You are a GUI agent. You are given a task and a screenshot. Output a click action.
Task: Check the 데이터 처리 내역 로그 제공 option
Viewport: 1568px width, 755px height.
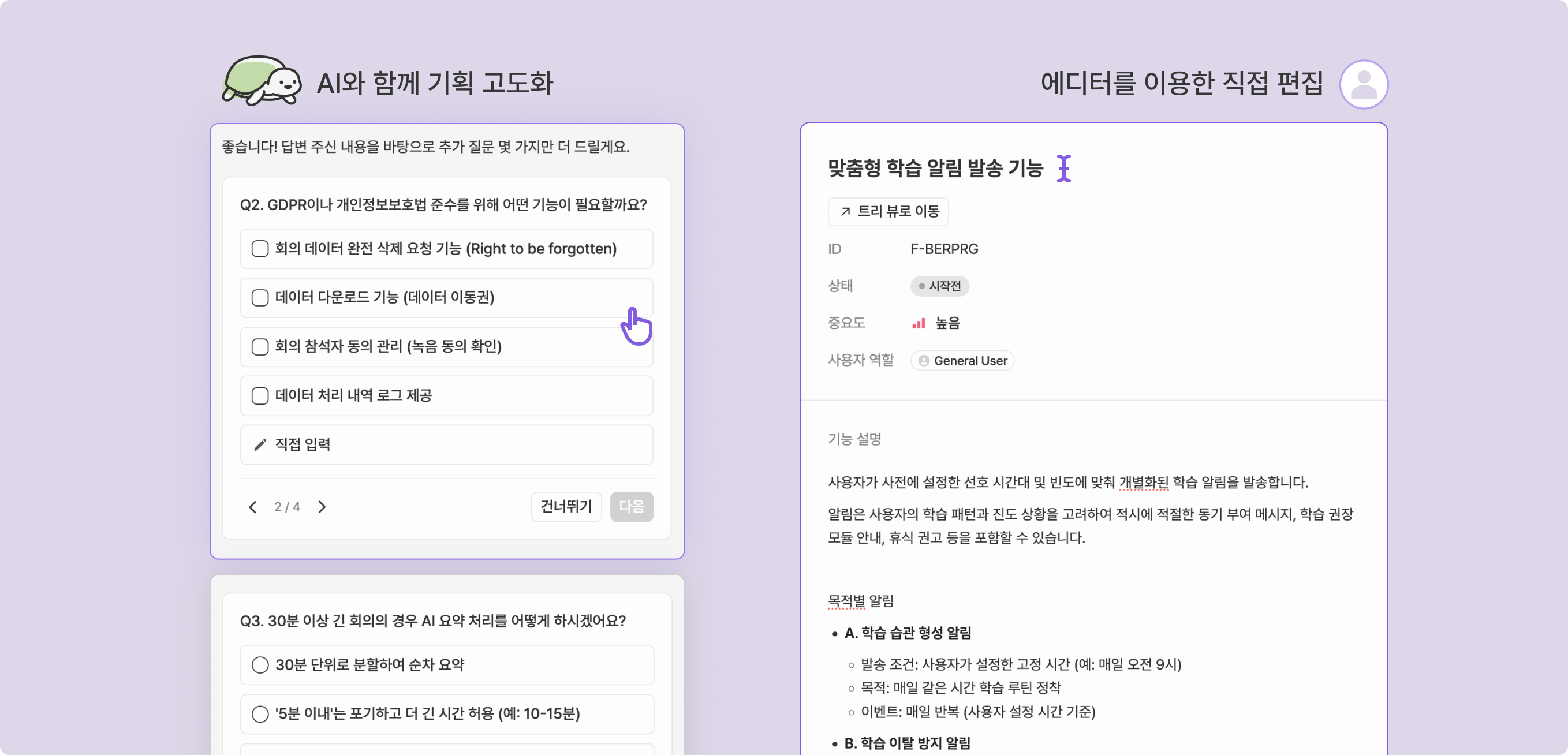260,395
